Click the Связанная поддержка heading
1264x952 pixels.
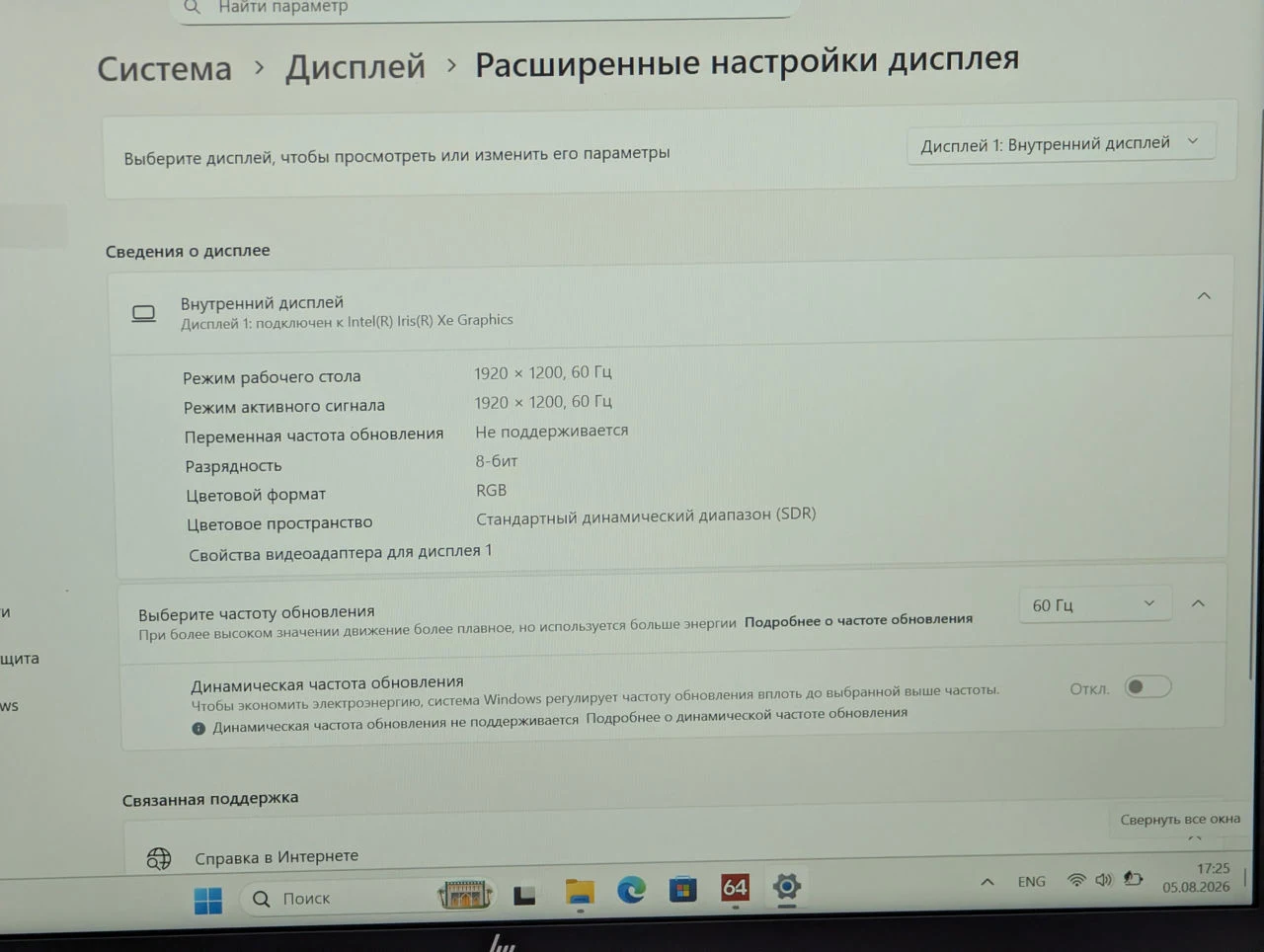click(210, 798)
